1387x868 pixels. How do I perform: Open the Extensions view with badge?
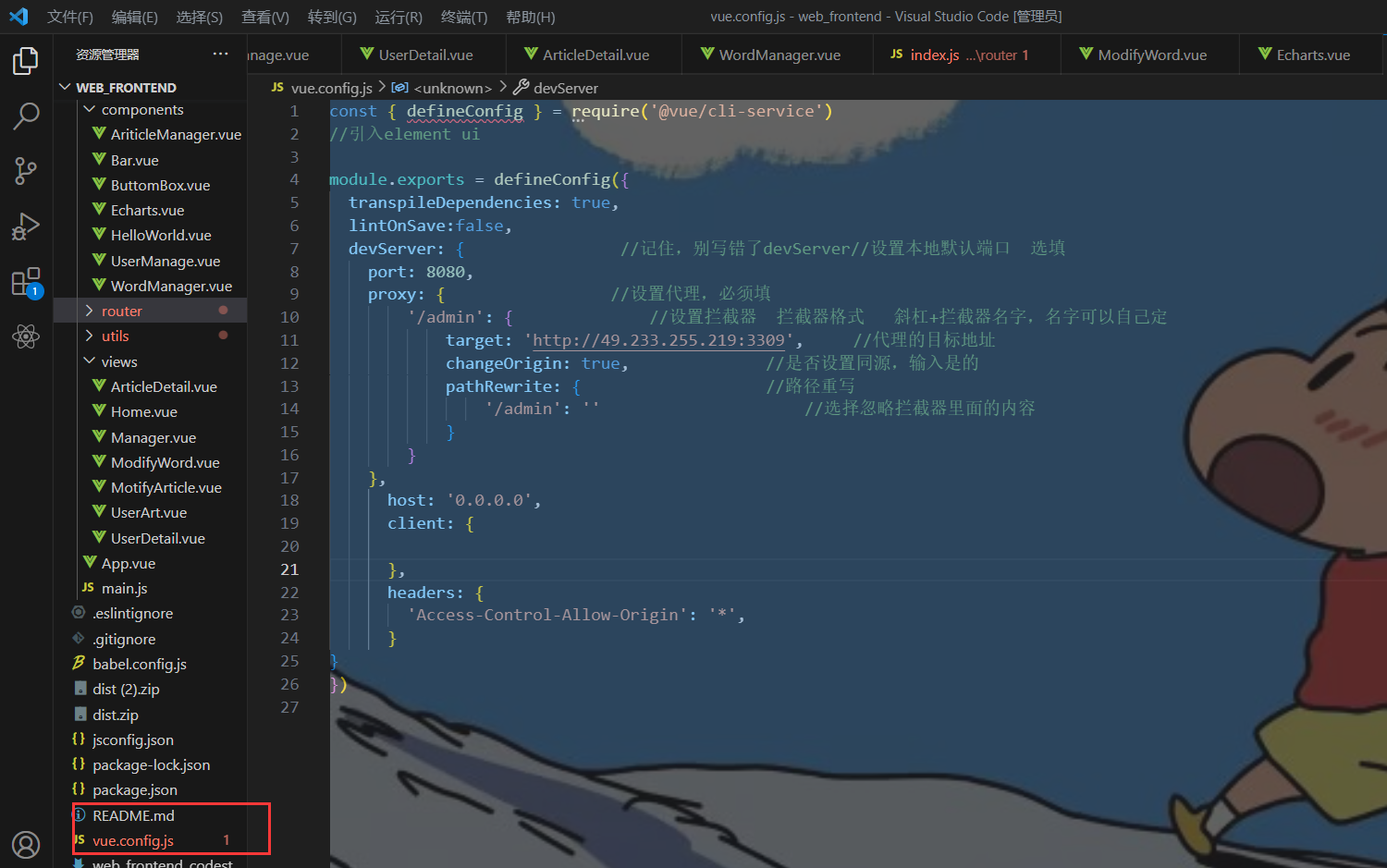(26, 282)
